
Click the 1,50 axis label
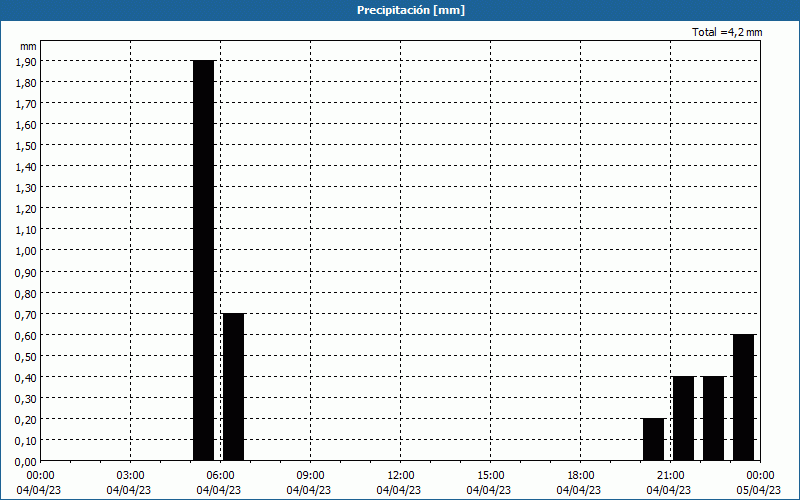point(26,145)
